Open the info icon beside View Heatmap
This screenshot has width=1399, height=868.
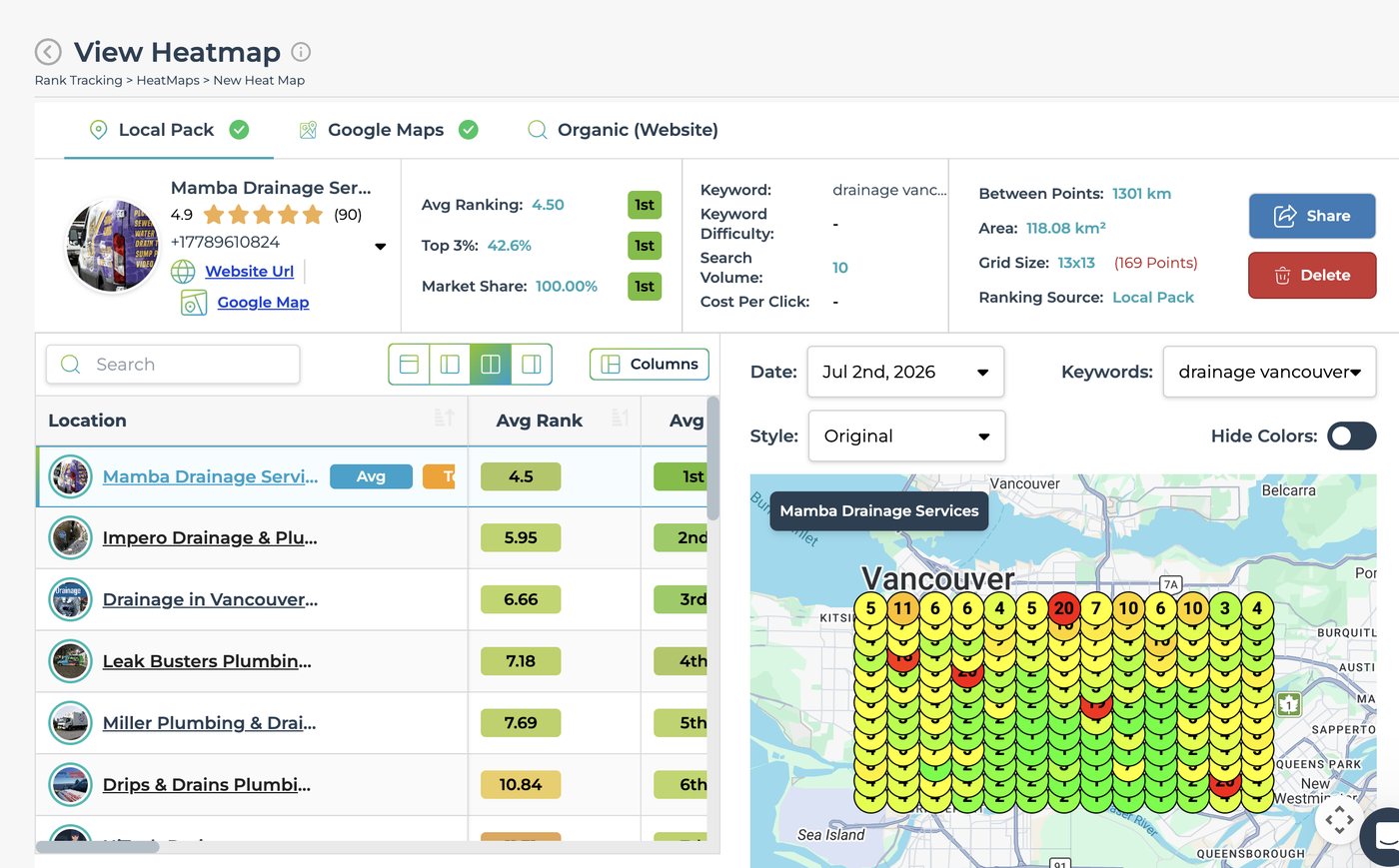click(301, 52)
